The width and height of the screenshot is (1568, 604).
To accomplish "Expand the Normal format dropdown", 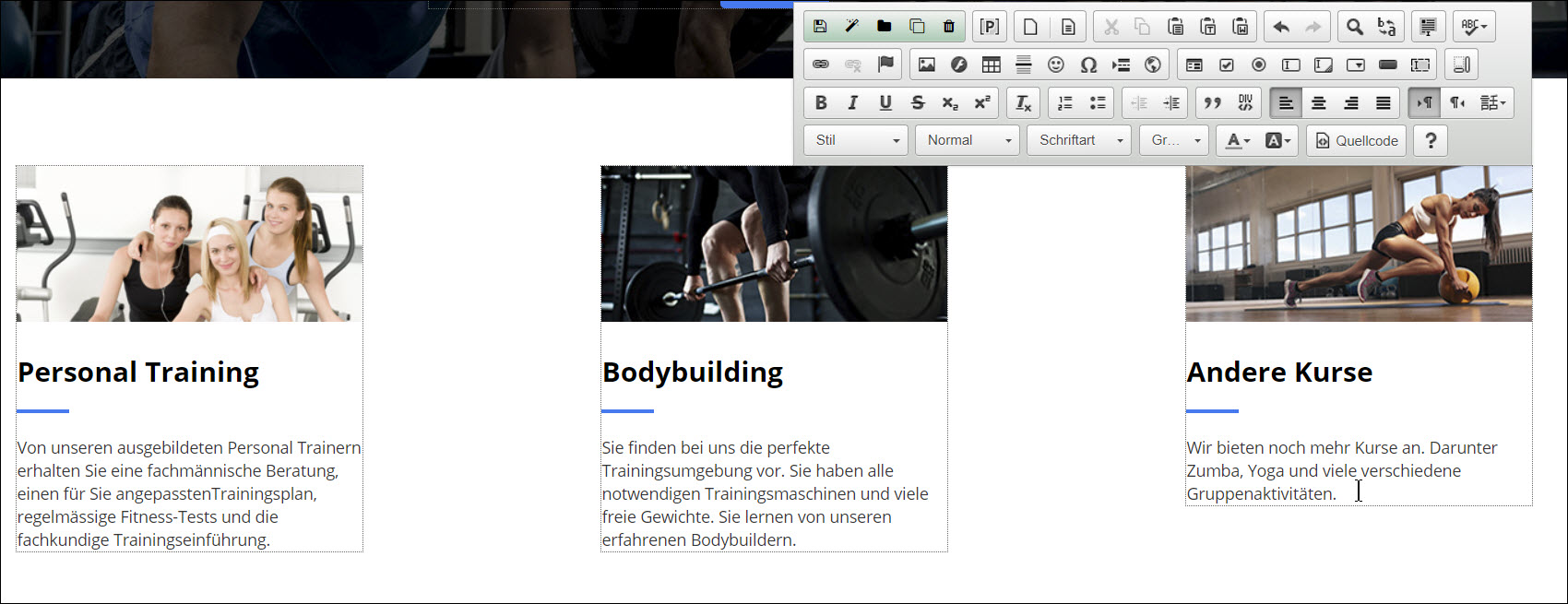I will coord(968,140).
